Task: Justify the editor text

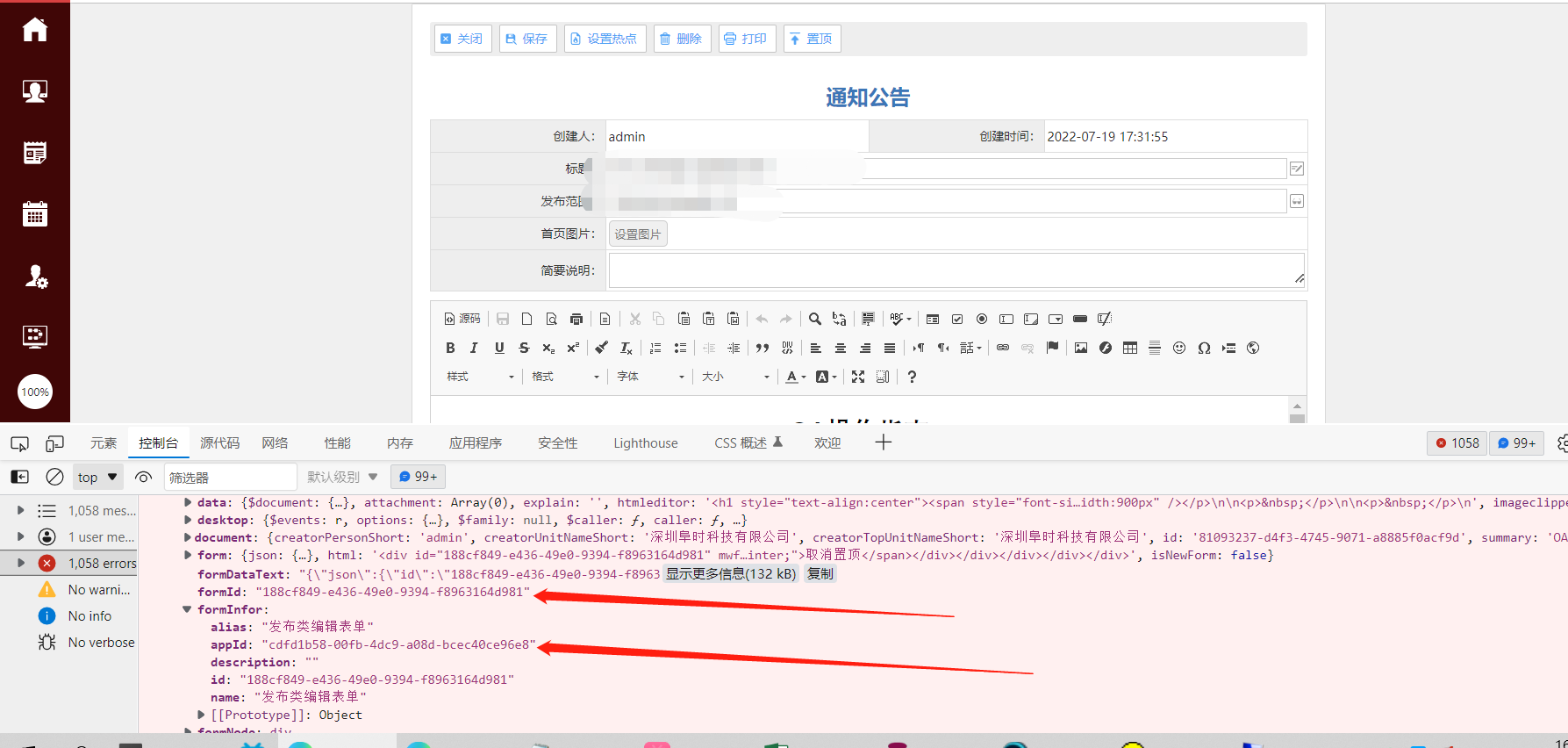Action: click(890, 348)
